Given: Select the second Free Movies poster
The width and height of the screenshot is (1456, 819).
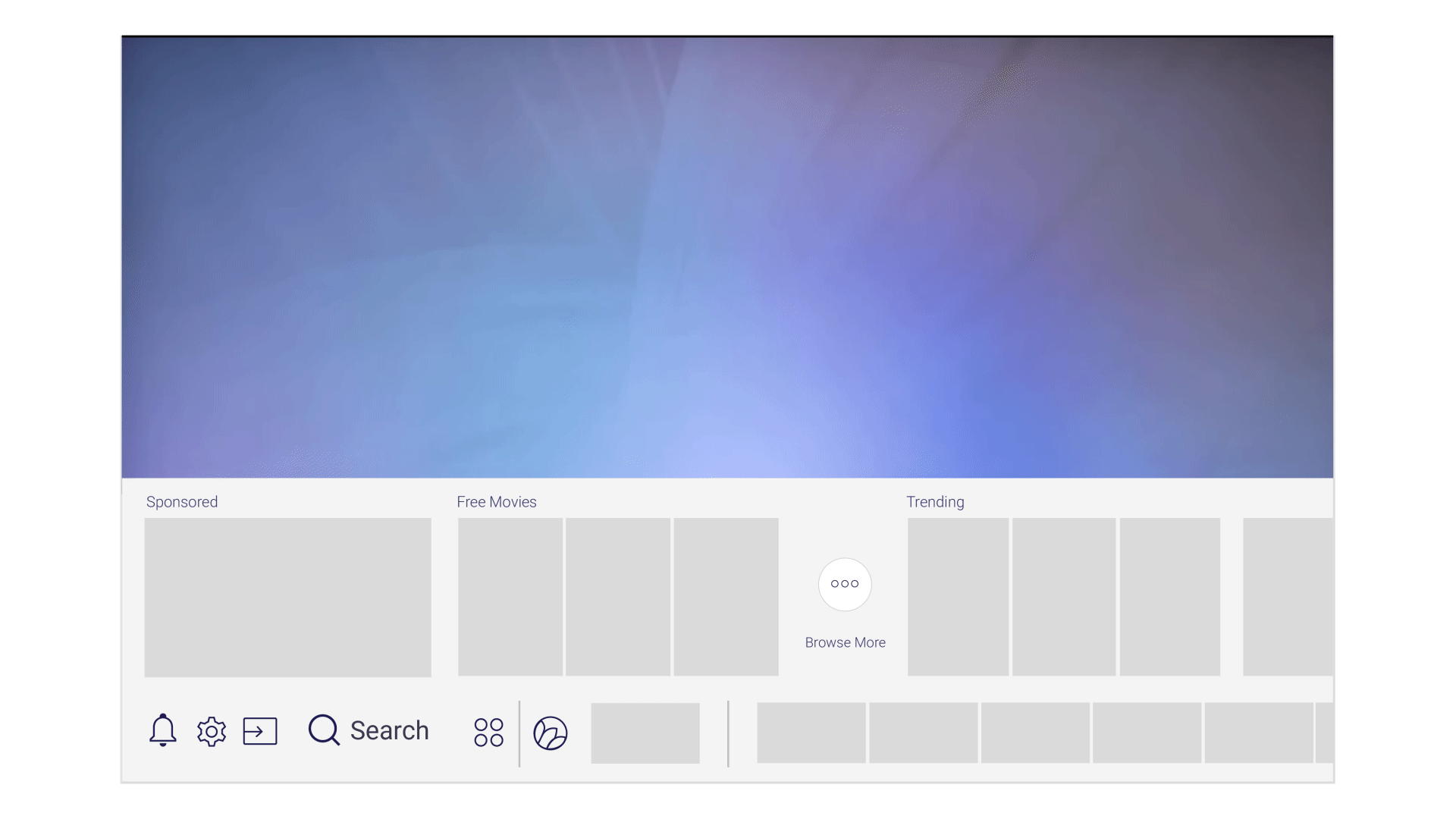Looking at the screenshot, I should (x=618, y=597).
